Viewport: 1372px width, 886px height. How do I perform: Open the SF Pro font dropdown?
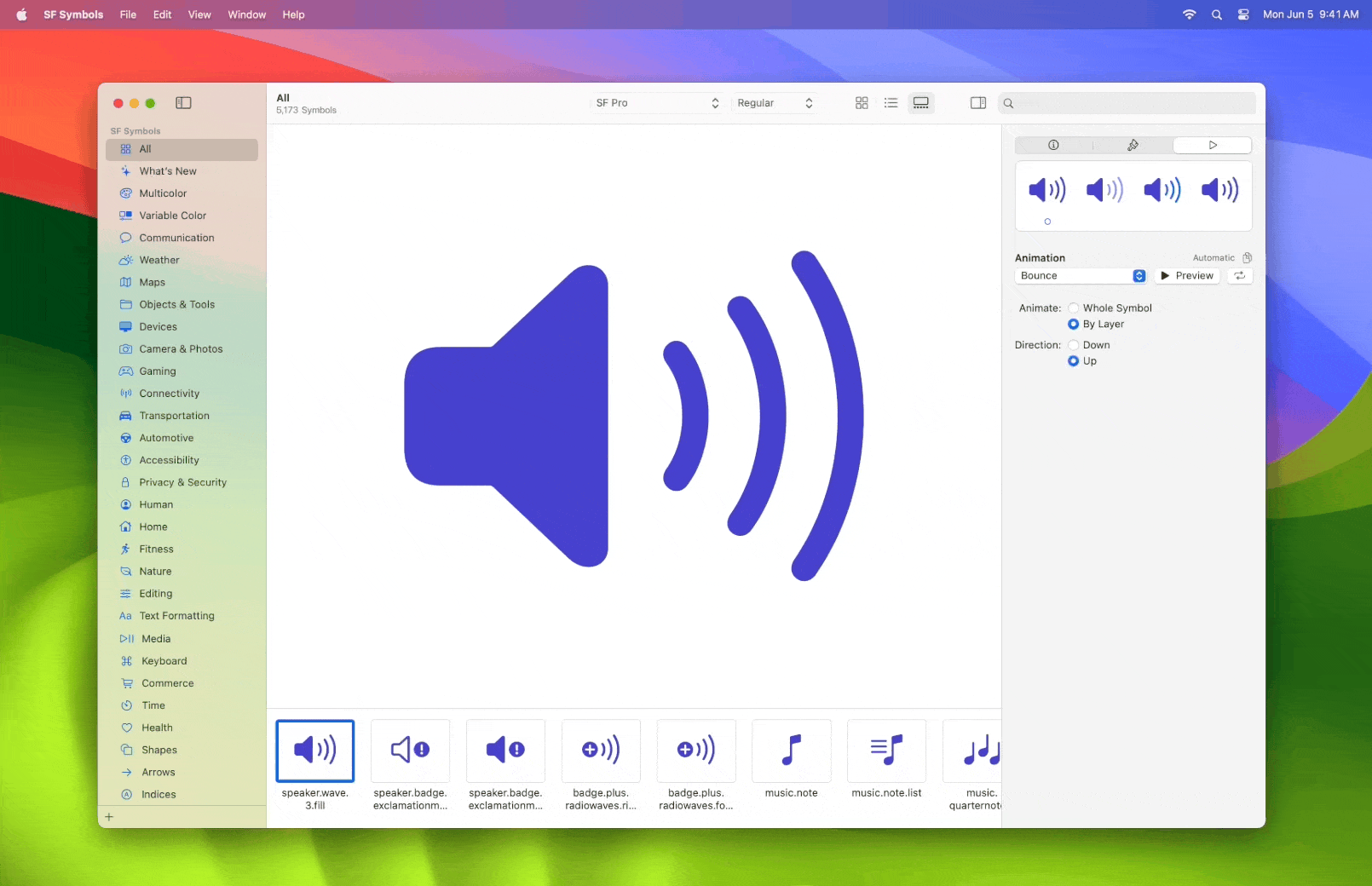coord(657,103)
